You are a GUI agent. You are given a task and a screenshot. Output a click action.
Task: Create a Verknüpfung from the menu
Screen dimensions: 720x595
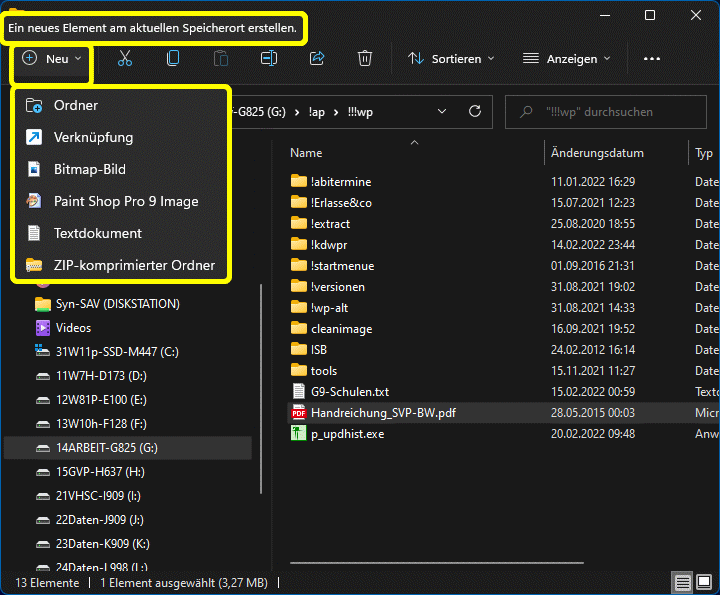coord(93,137)
